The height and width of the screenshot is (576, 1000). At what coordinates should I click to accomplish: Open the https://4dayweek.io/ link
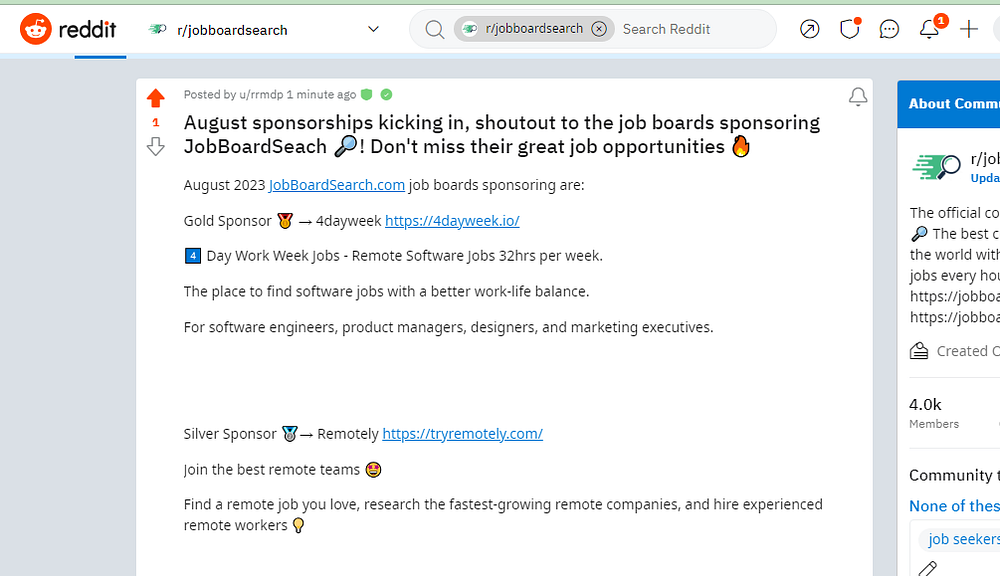tap(452, 221)
